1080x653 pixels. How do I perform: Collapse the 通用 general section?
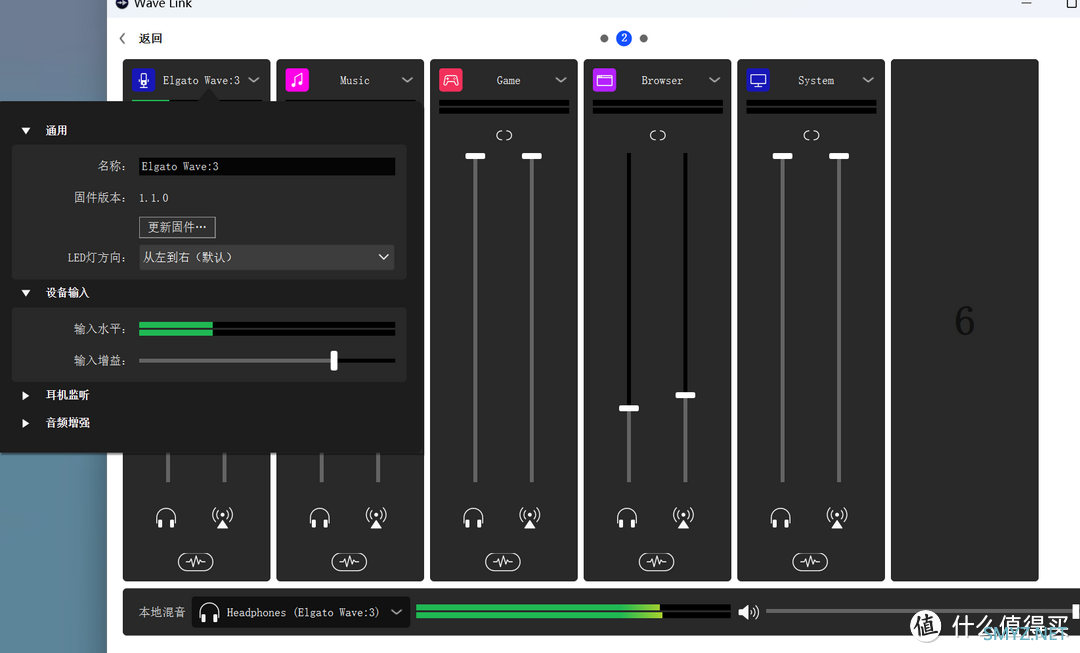(x=25, y=131)
